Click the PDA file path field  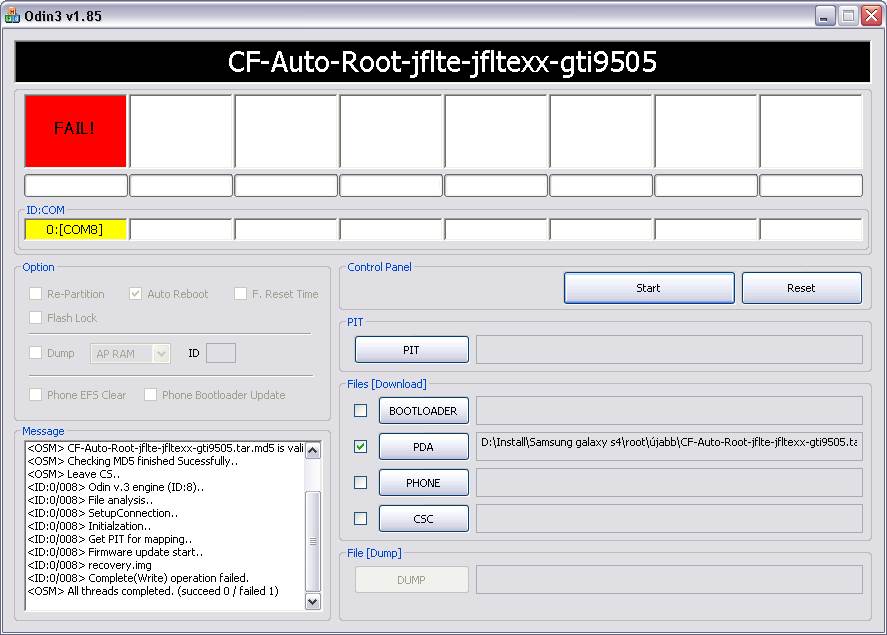coord(669,447)
